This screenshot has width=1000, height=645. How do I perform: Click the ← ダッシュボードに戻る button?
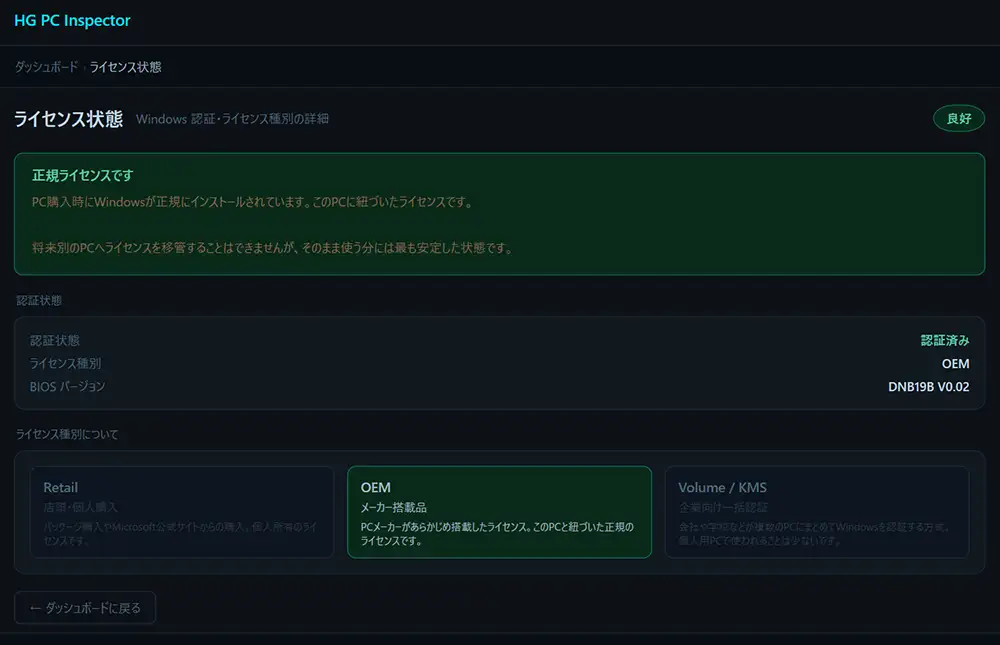85,608
